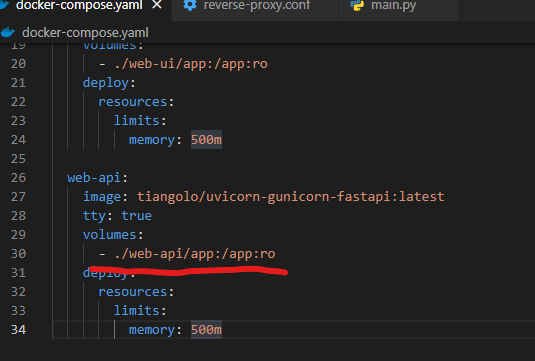Click the 'web-api:' service key

pyautogui.click(x=97, y=178)
